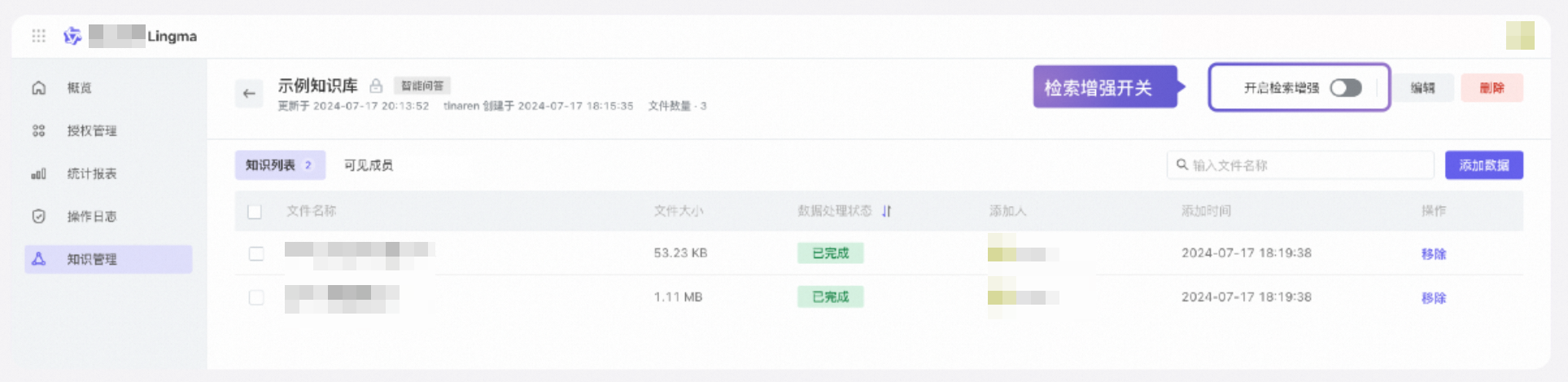Click the lock icon beside 示例知识库

tap(376, 86)
